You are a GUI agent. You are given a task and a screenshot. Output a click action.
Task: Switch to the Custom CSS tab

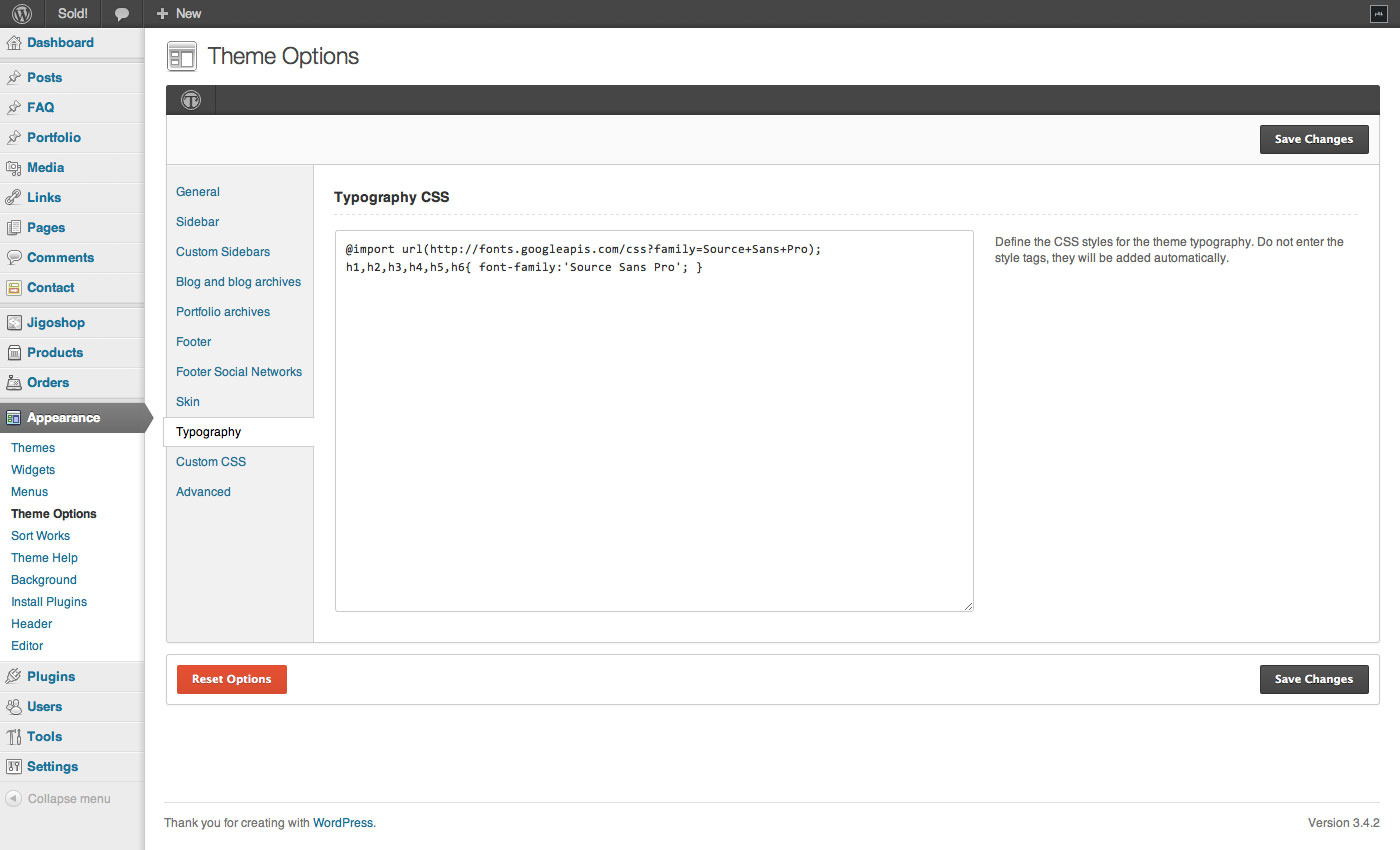point(211,462)
